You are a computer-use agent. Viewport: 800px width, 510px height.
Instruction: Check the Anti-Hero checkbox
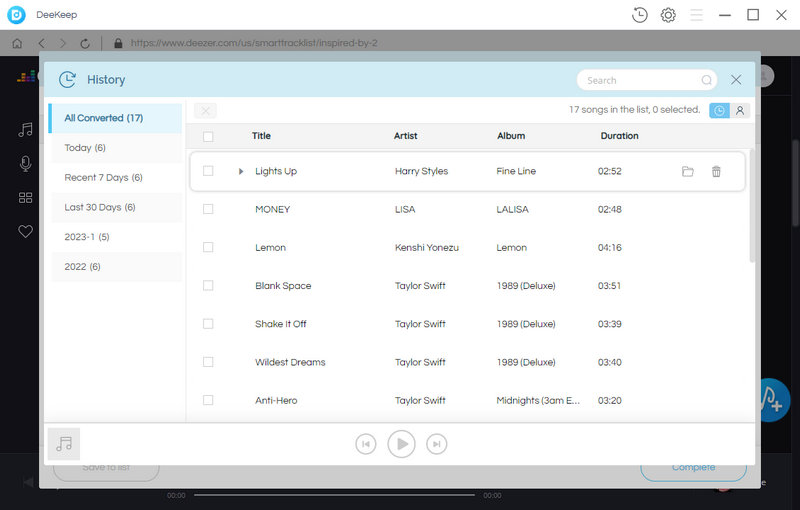point(208,400)
